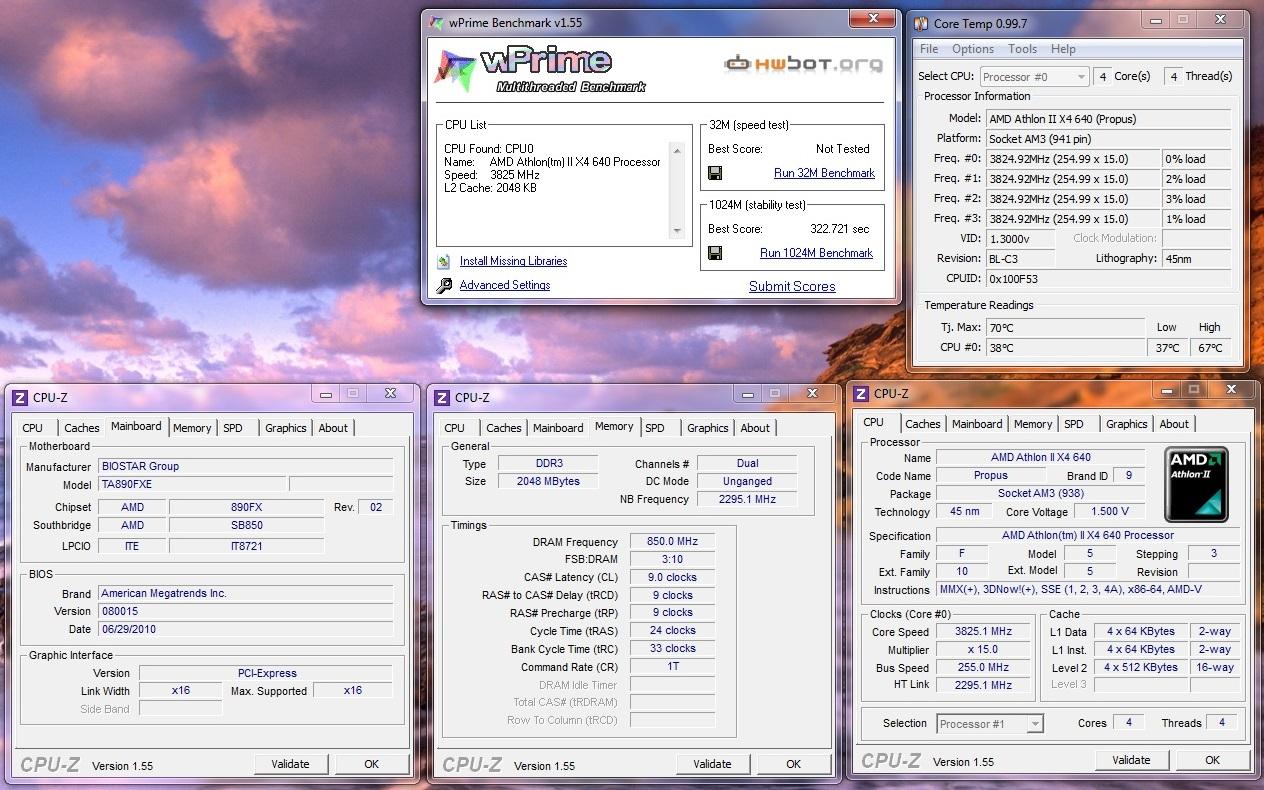Screen dimensions: 1264x790
Task: Switch to Caches tab in Mainboard CPU-Z window
Action: 82,428
